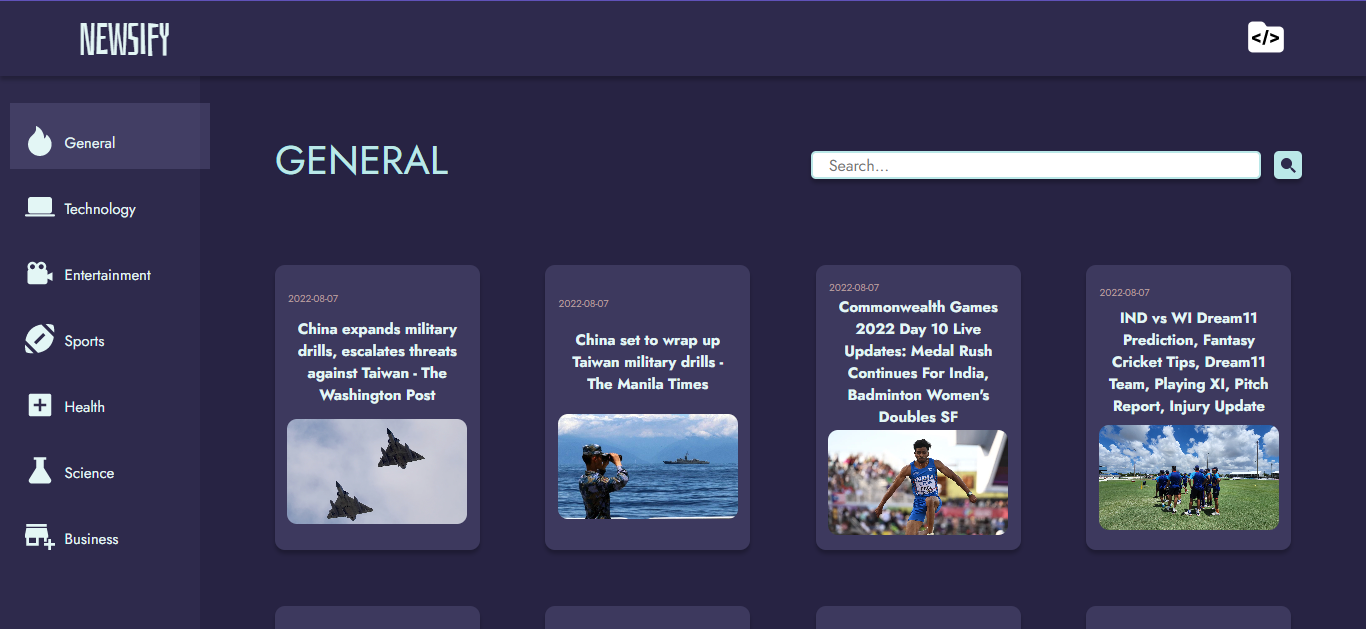Screen dimensions: 1366x629
Task: Click date 2022-08-07 on Dream11 card
Action: (1125, 293)
